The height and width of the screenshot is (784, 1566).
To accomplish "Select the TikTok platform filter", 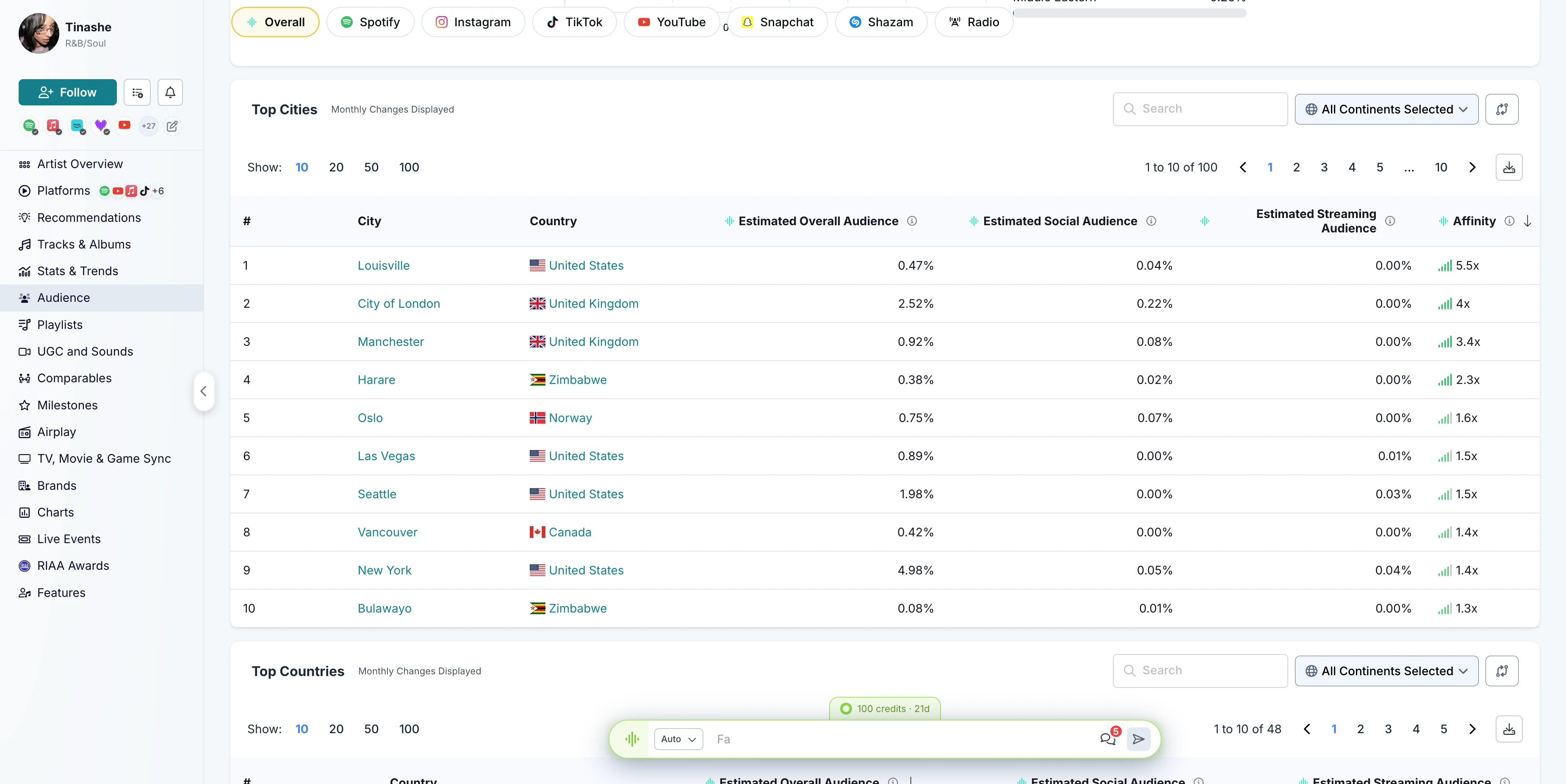I will [575, 22].
